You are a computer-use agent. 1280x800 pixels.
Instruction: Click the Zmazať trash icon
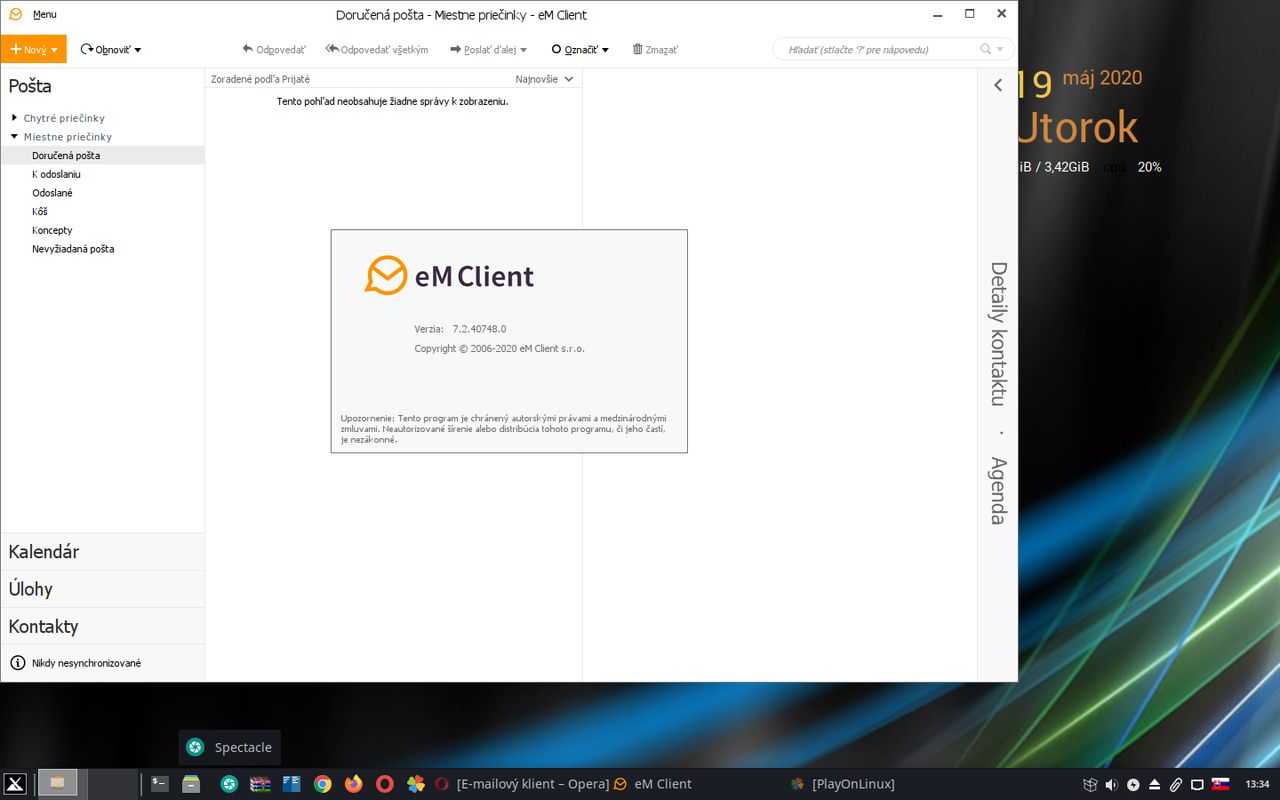coord(637,49)
